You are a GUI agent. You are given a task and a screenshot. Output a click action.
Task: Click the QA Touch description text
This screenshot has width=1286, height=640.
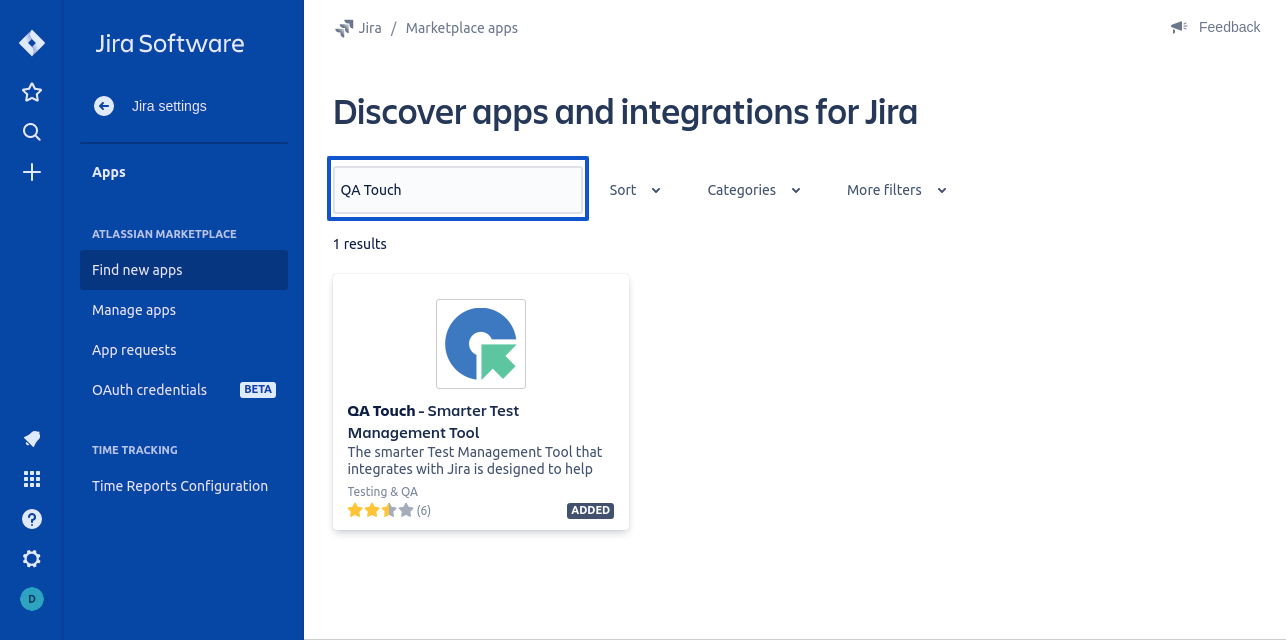pos(475,461)
